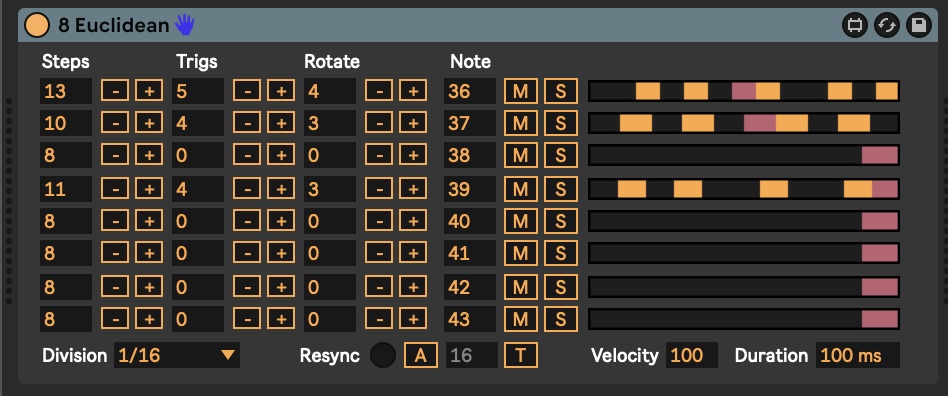Click the Resync 16 number field

tap(472, 355)
